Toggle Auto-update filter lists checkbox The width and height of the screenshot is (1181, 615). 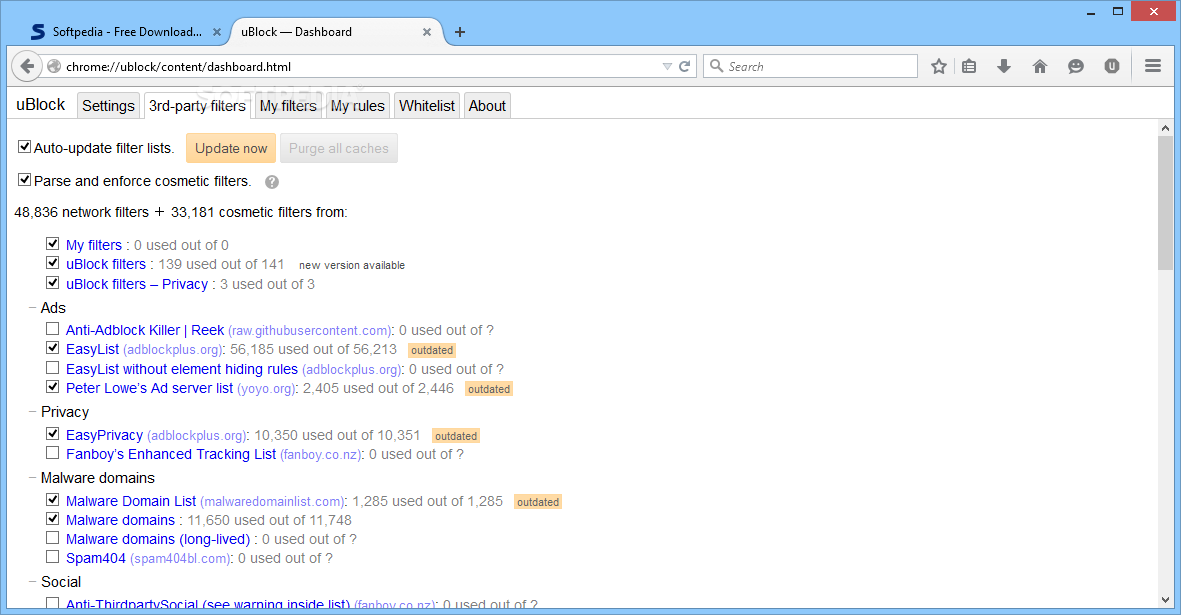point(25,147)
